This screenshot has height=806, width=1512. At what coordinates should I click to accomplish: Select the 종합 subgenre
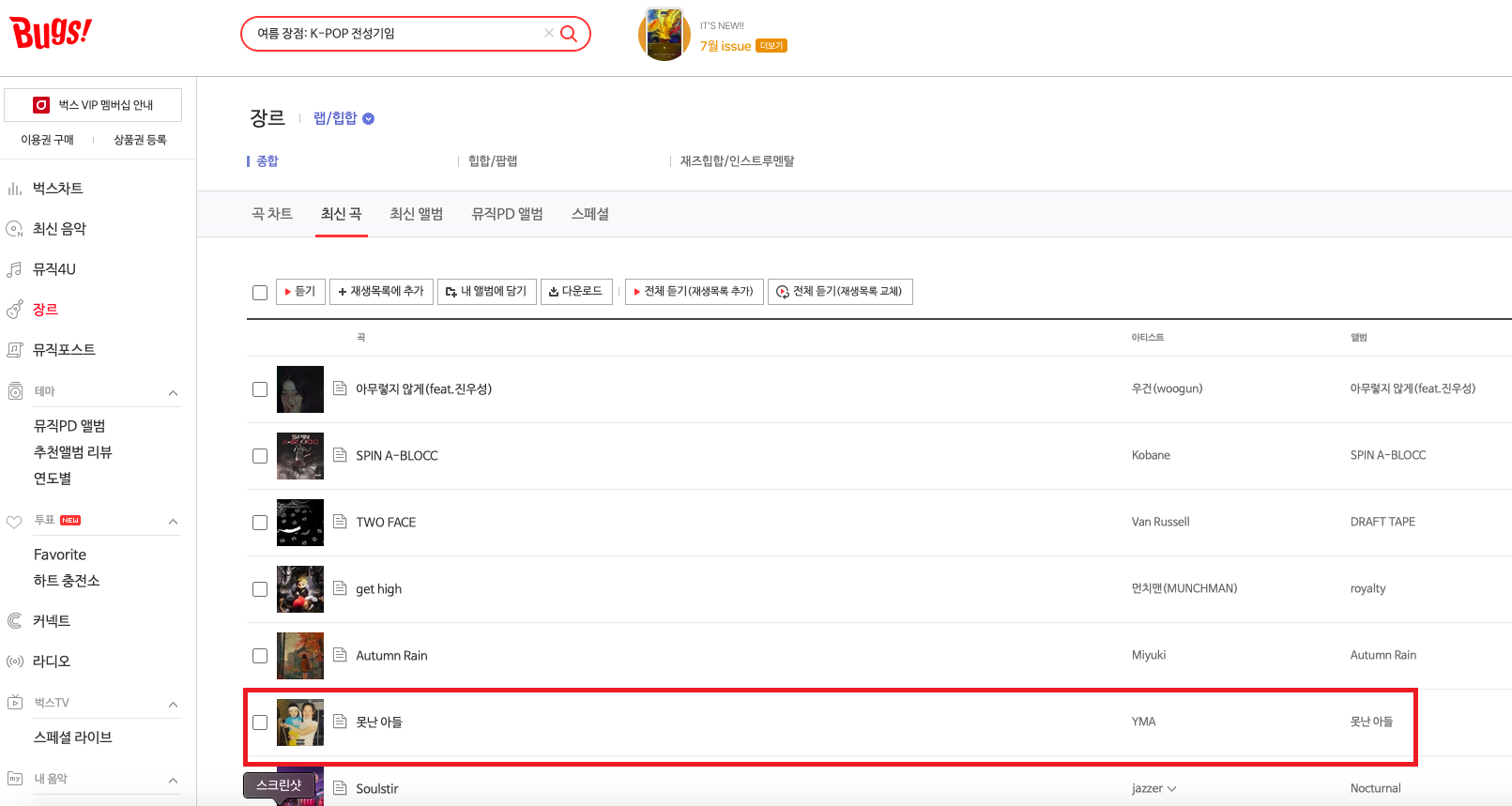tap(267, 161)
